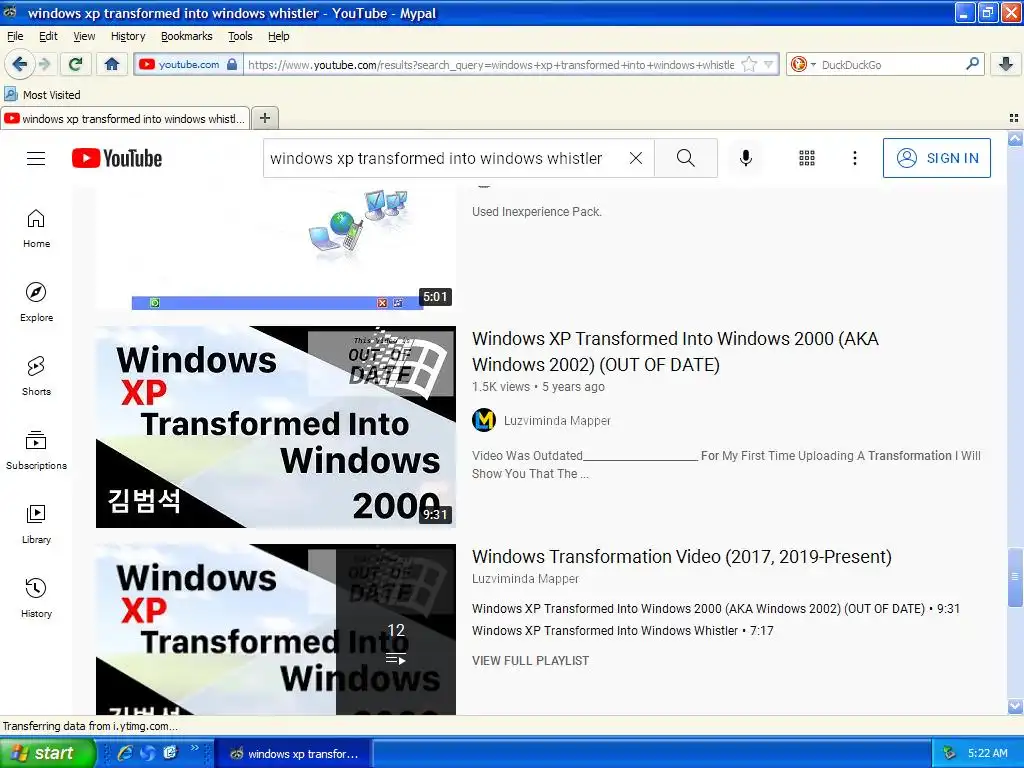The image size is (1024, 768).
Task: Open URL history dropdown arrow
Action: pyautogui.click(x=769, y=64)
